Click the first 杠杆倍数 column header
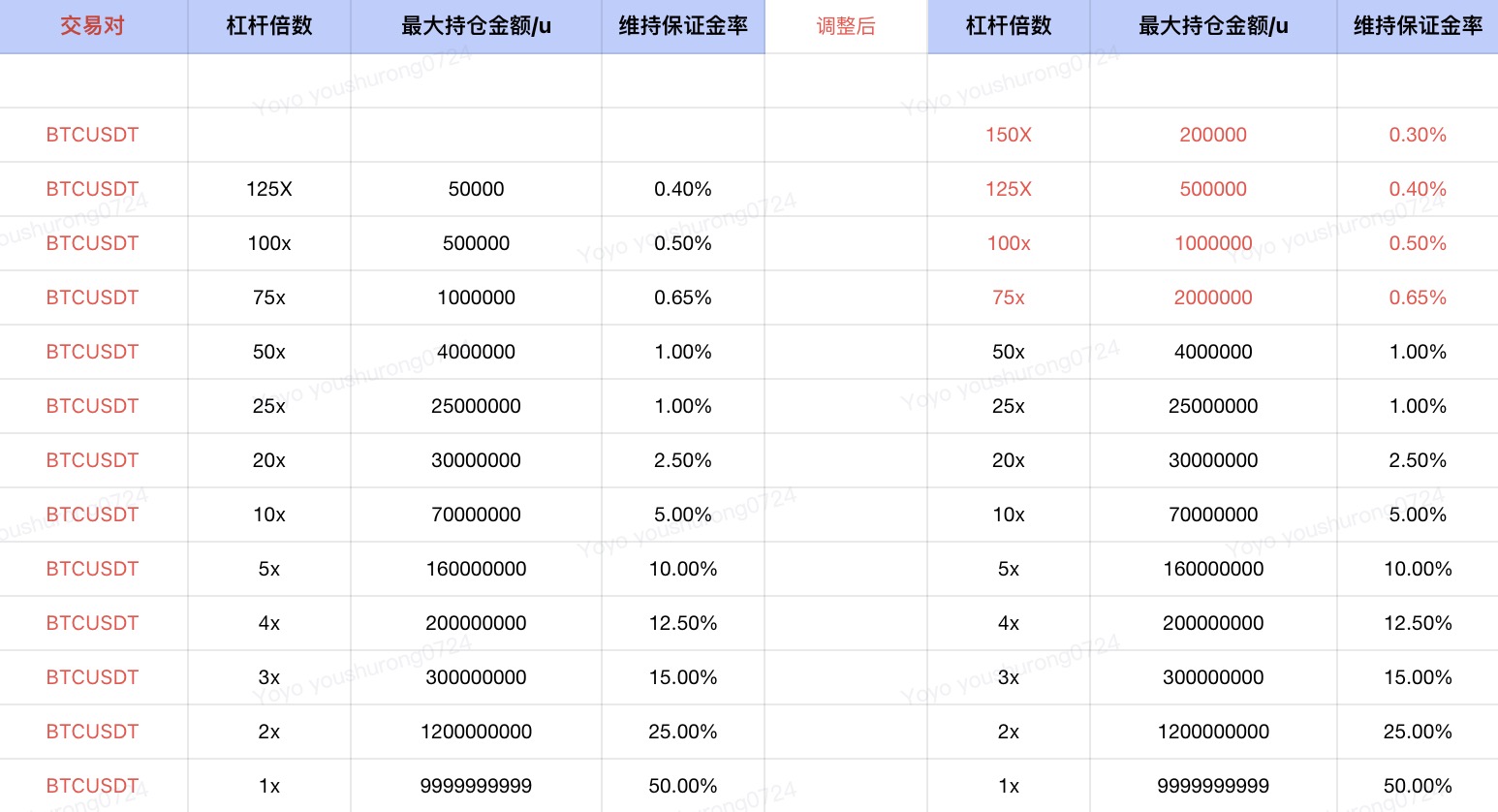1498x812 pixels. [269, 26]
